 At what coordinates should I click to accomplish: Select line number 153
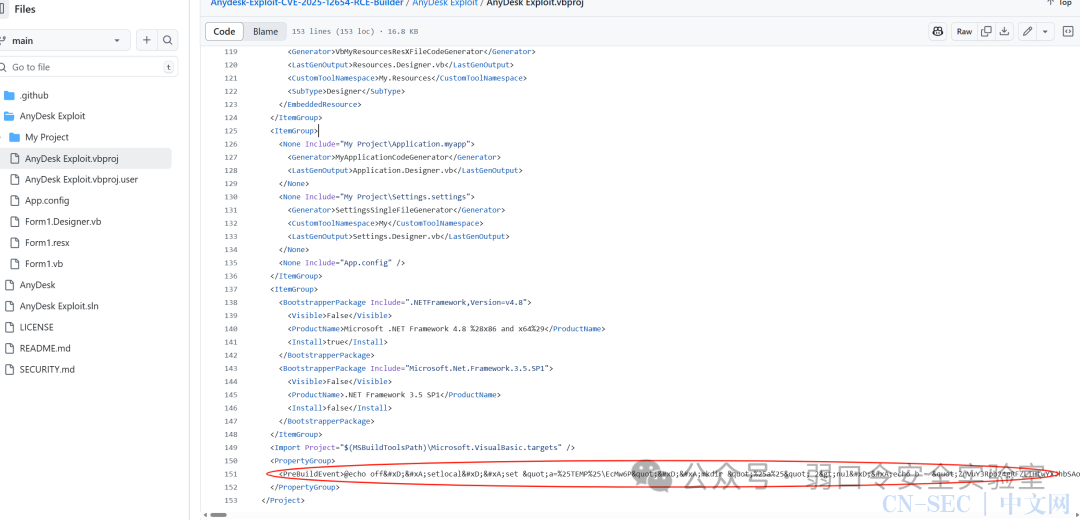(231, 500)
